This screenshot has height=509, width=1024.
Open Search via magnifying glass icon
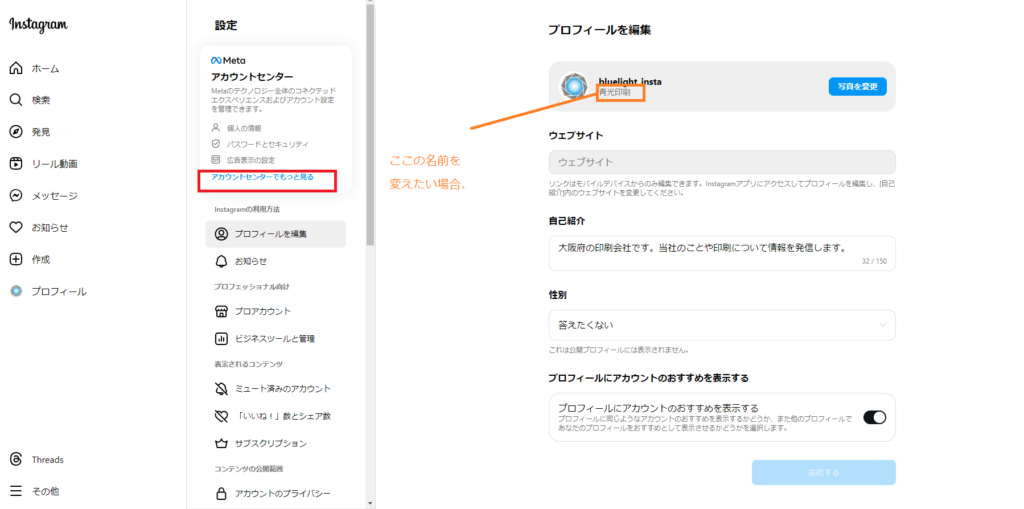[16, 100]
